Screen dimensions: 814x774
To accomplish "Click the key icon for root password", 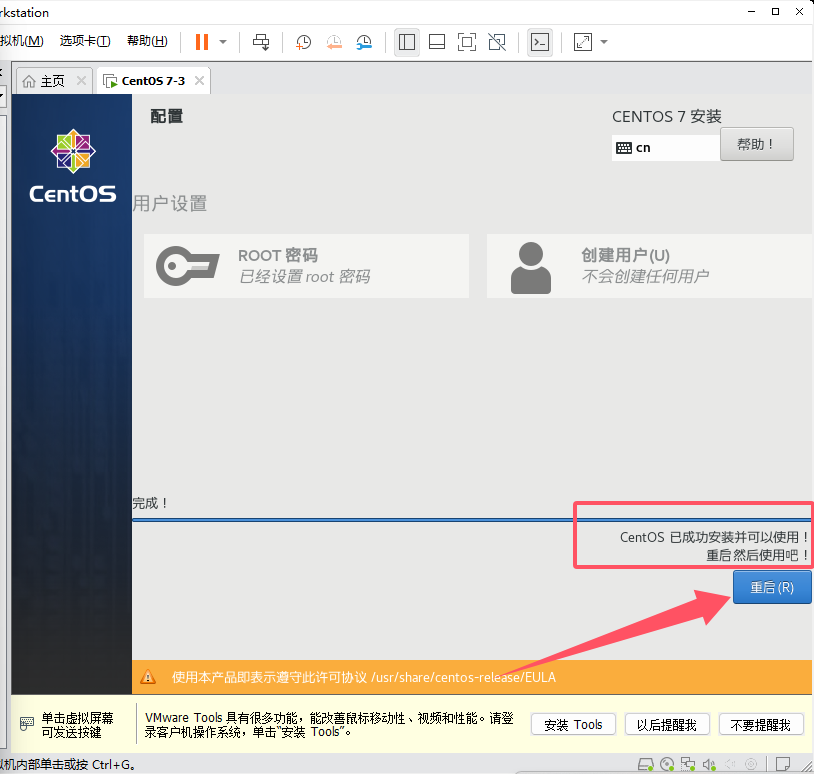I will [187, 266].
